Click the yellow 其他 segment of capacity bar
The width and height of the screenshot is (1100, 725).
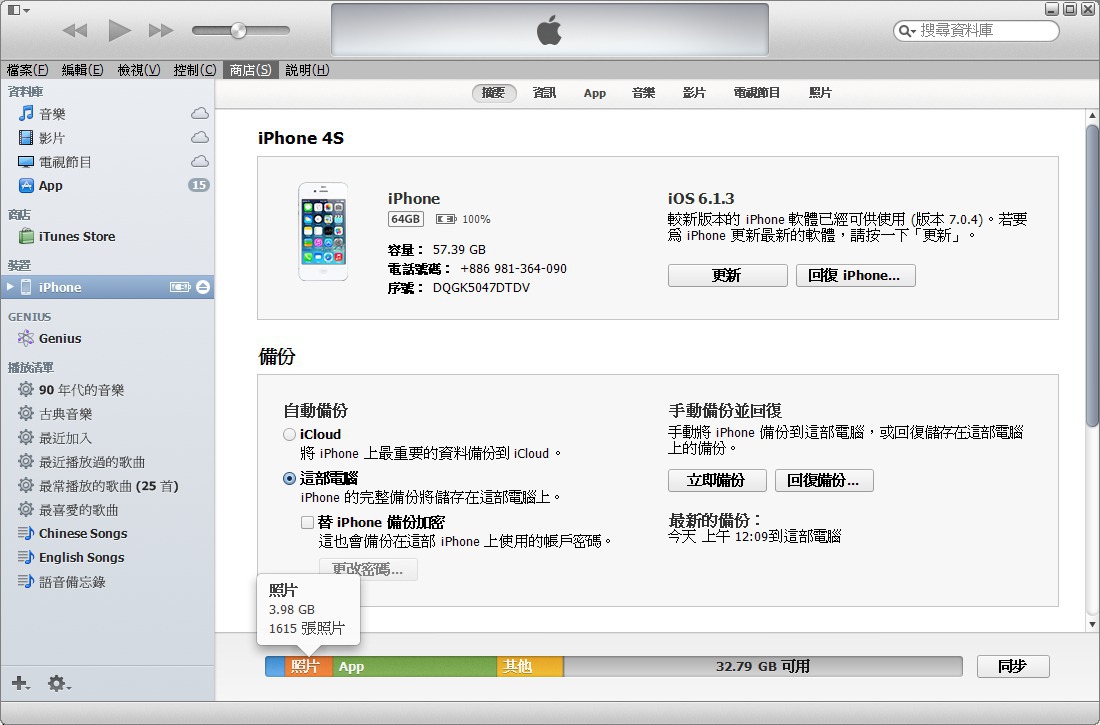click(530, 666)
